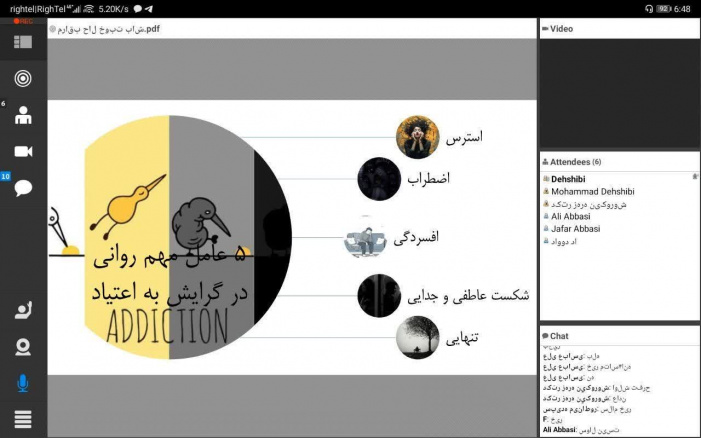Viewport: 701px width, 438px height.
Task: Click the anxiety (اضطراب) circular image
Action: coord(379,179)
